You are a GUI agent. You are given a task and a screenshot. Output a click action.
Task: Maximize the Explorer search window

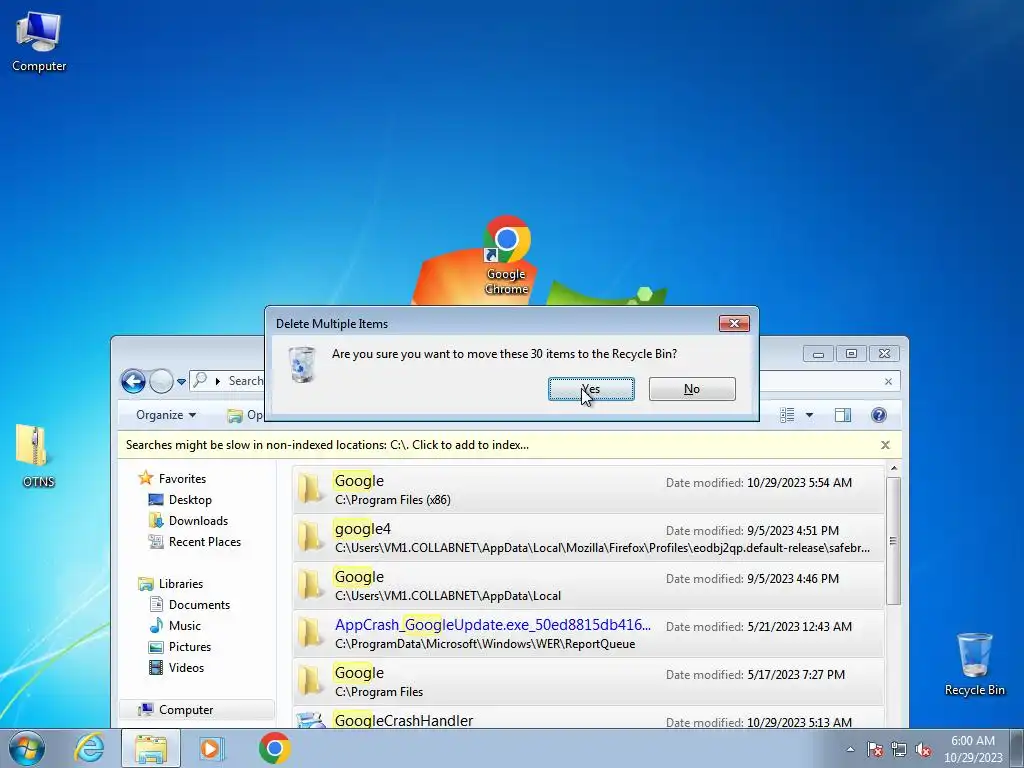851,353
